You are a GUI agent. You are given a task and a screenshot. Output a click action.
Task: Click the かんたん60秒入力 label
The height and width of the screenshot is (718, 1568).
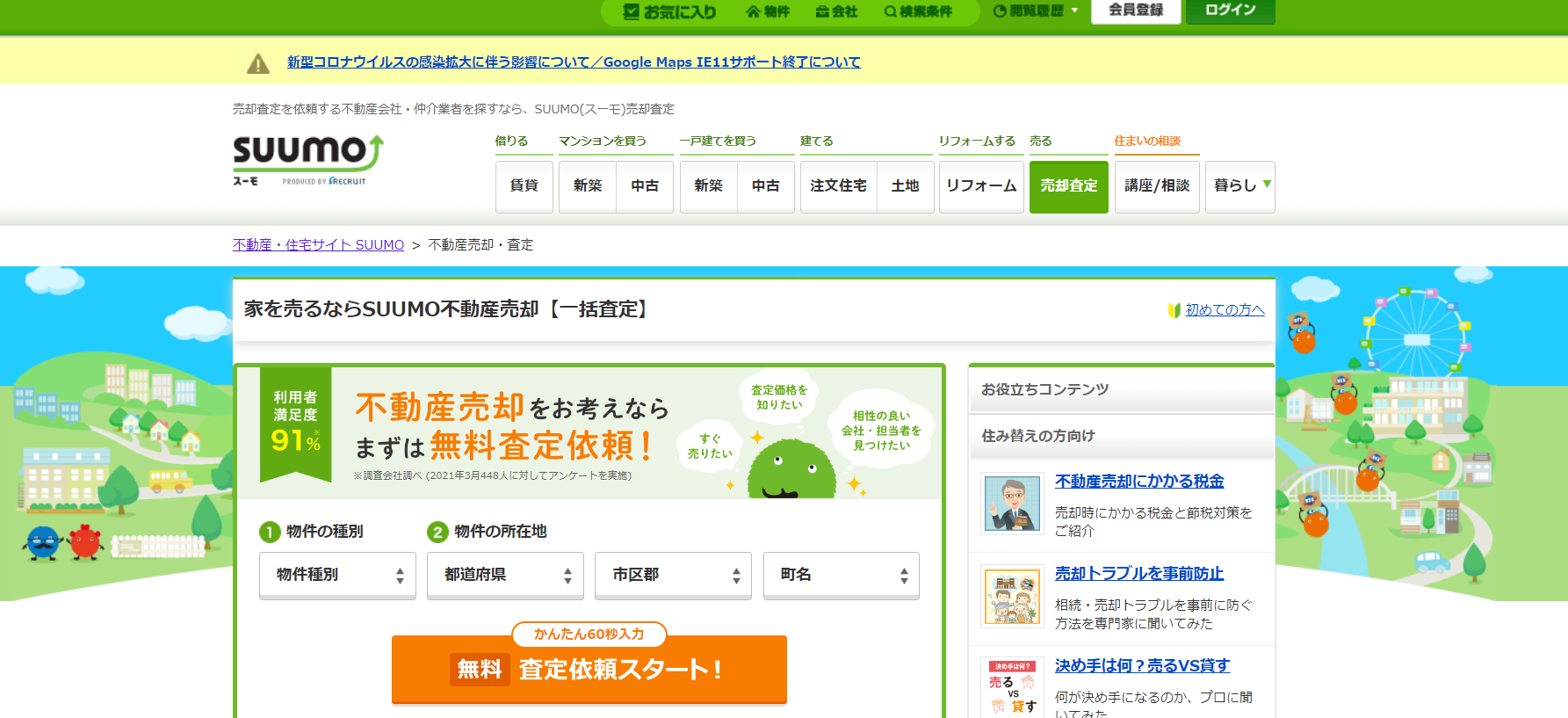coord(589,634)
